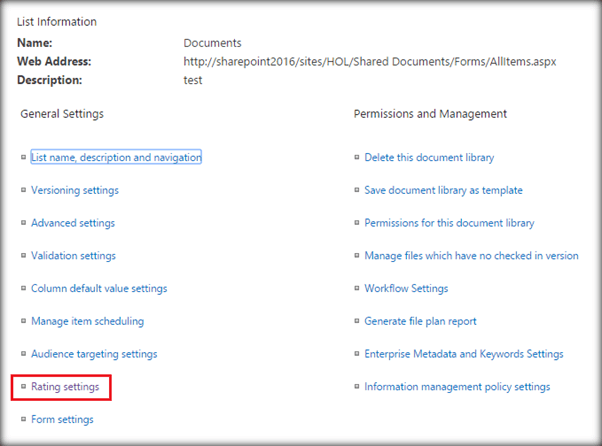The height and width of the screenshot is (446, 602).
Task: Click bullet icon beside Workflow Settings
Action: coord(356,289)
